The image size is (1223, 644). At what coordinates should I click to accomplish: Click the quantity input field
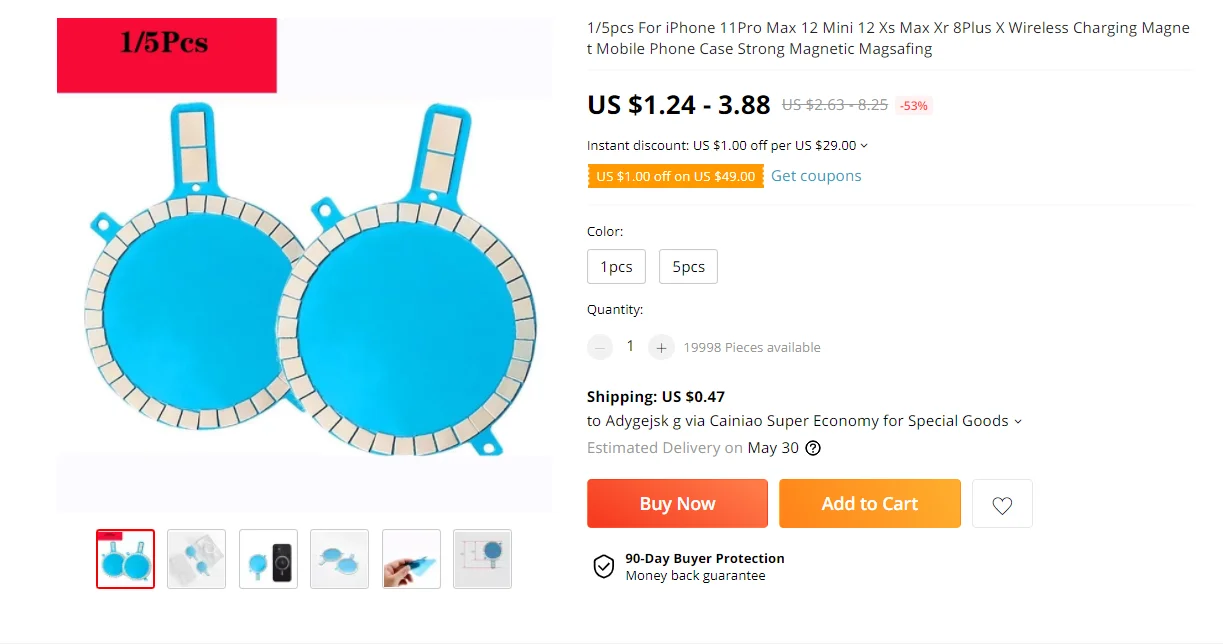pyautogui.click(x=630, y=346)
